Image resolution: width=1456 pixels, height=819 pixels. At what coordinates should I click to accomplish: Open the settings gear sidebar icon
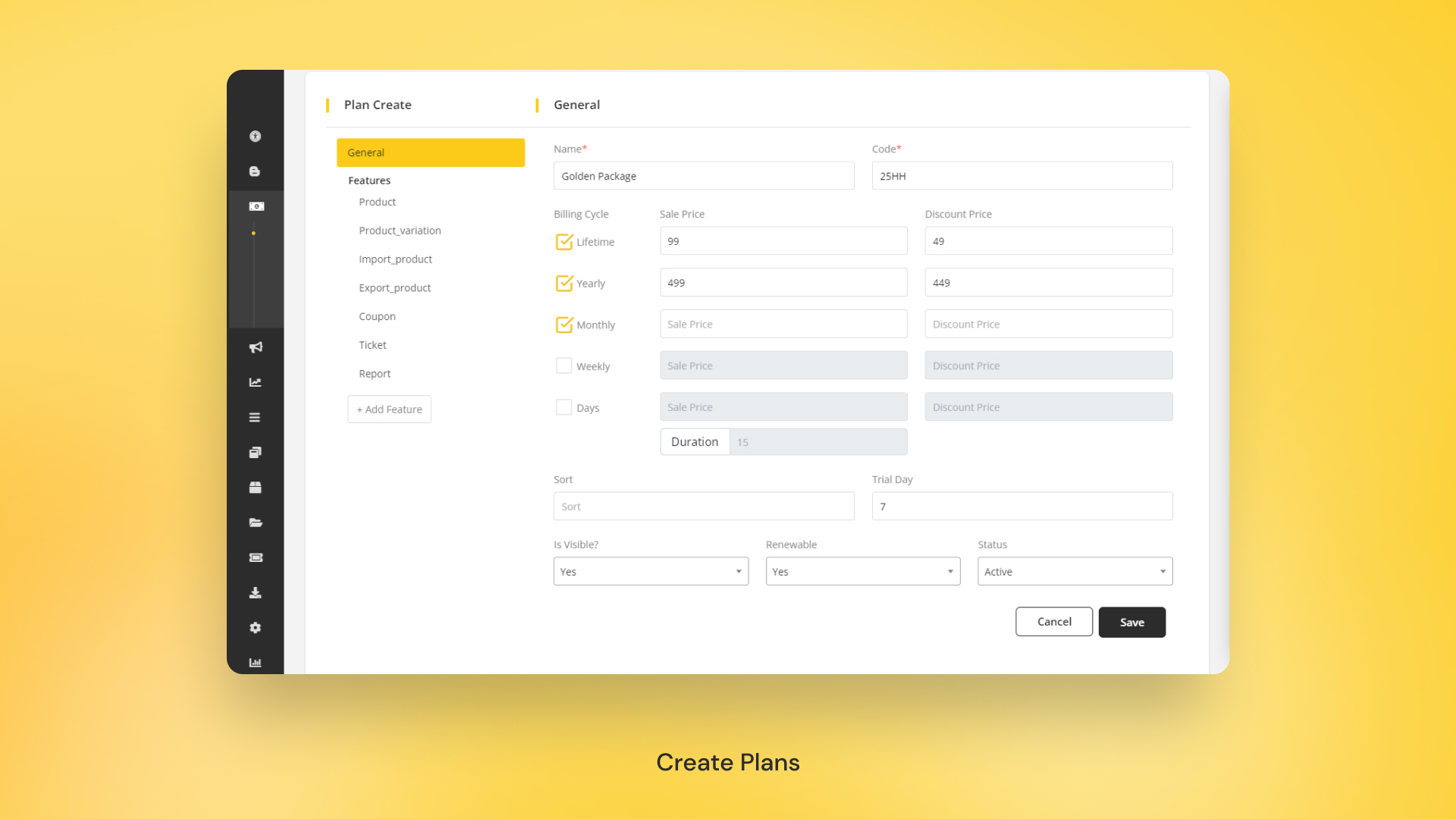[x=256, y=628]
